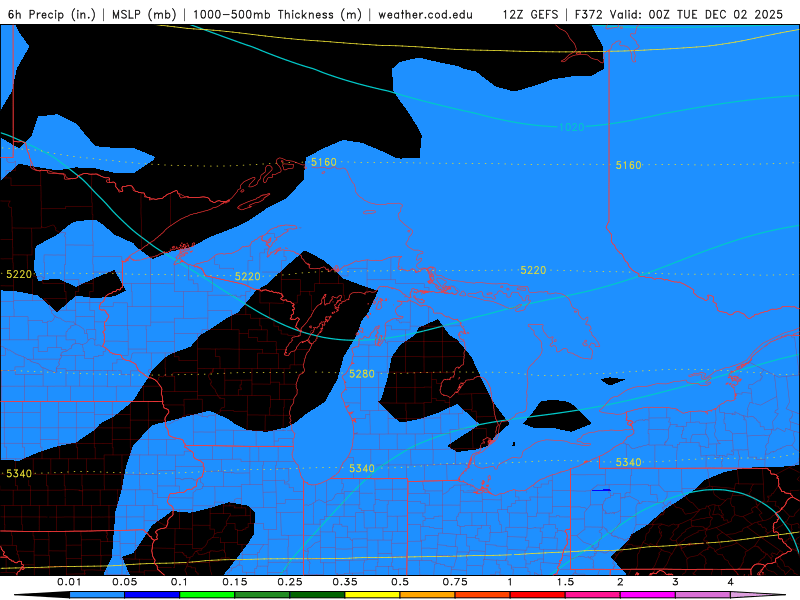Click the light blue 0.01–0.05 colorbar swatch
800x600 pixels.
[x=97, y=595]
